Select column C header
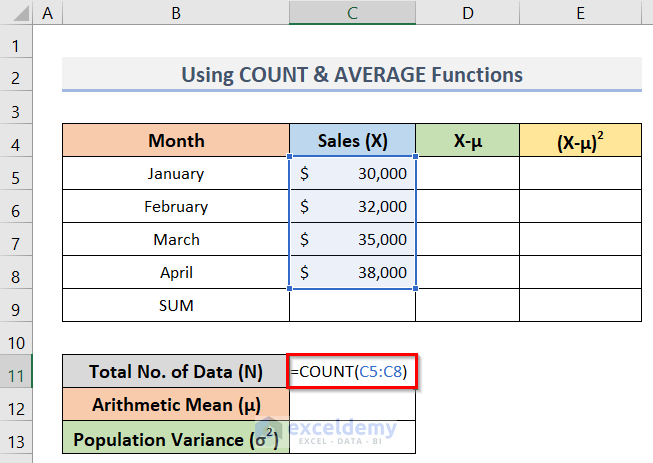This screenshot has width=653, height=463. pyautogui.click(x=352, y=13)
